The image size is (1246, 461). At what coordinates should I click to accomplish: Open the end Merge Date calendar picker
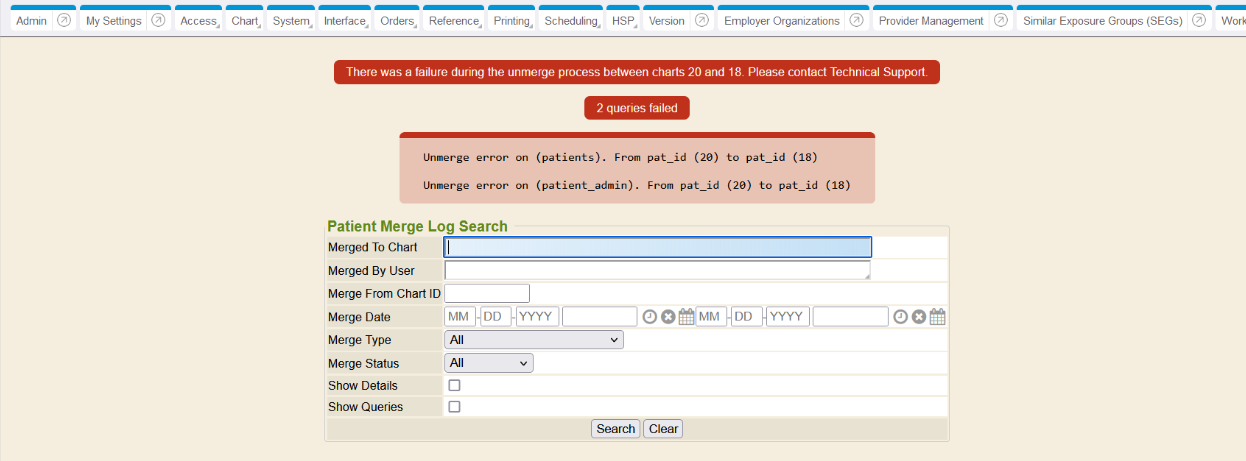point(937,317)
